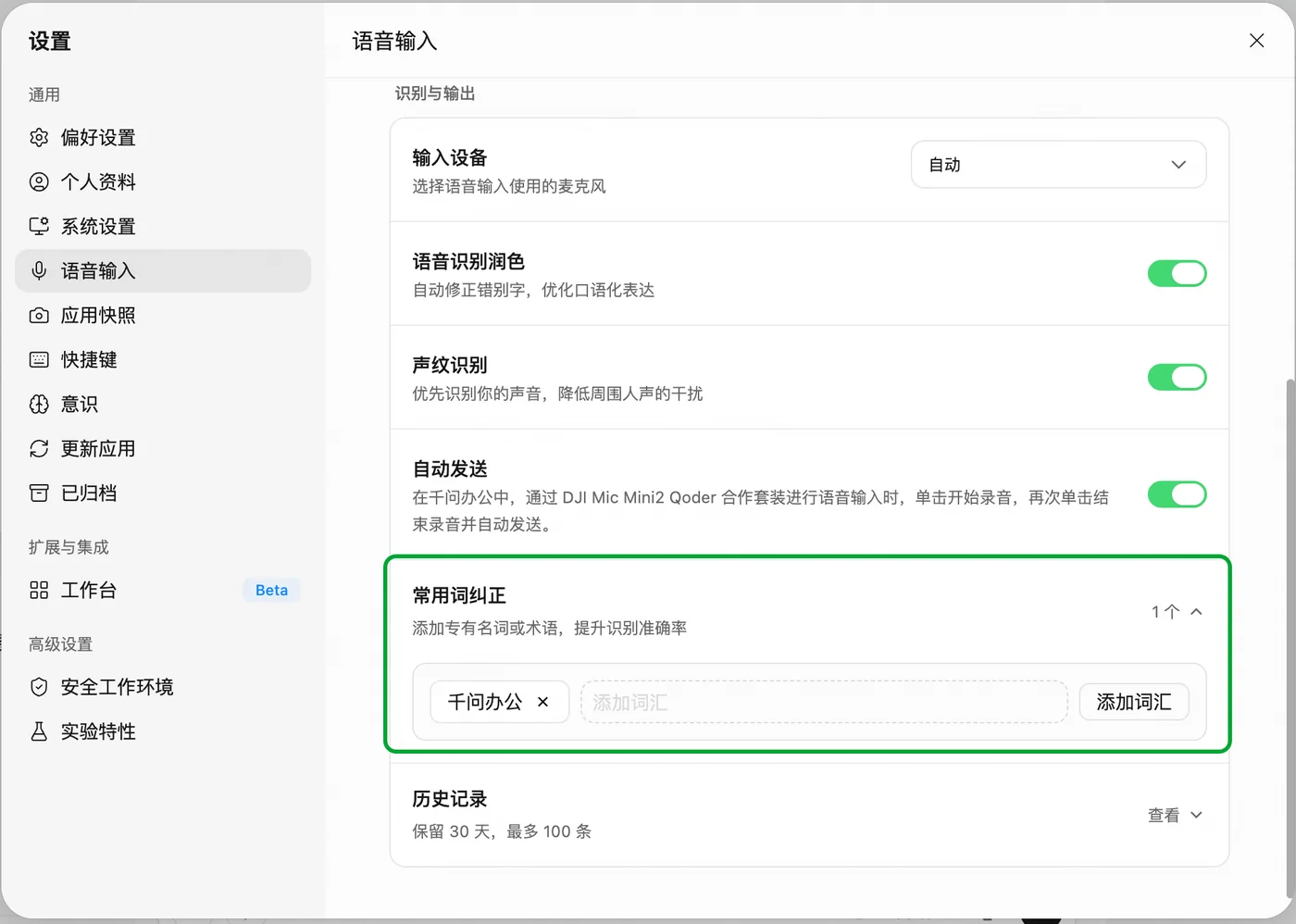Click the monitor icon beside 系统设置
This screenshot has width=1296, height=924.
point(39,227)
